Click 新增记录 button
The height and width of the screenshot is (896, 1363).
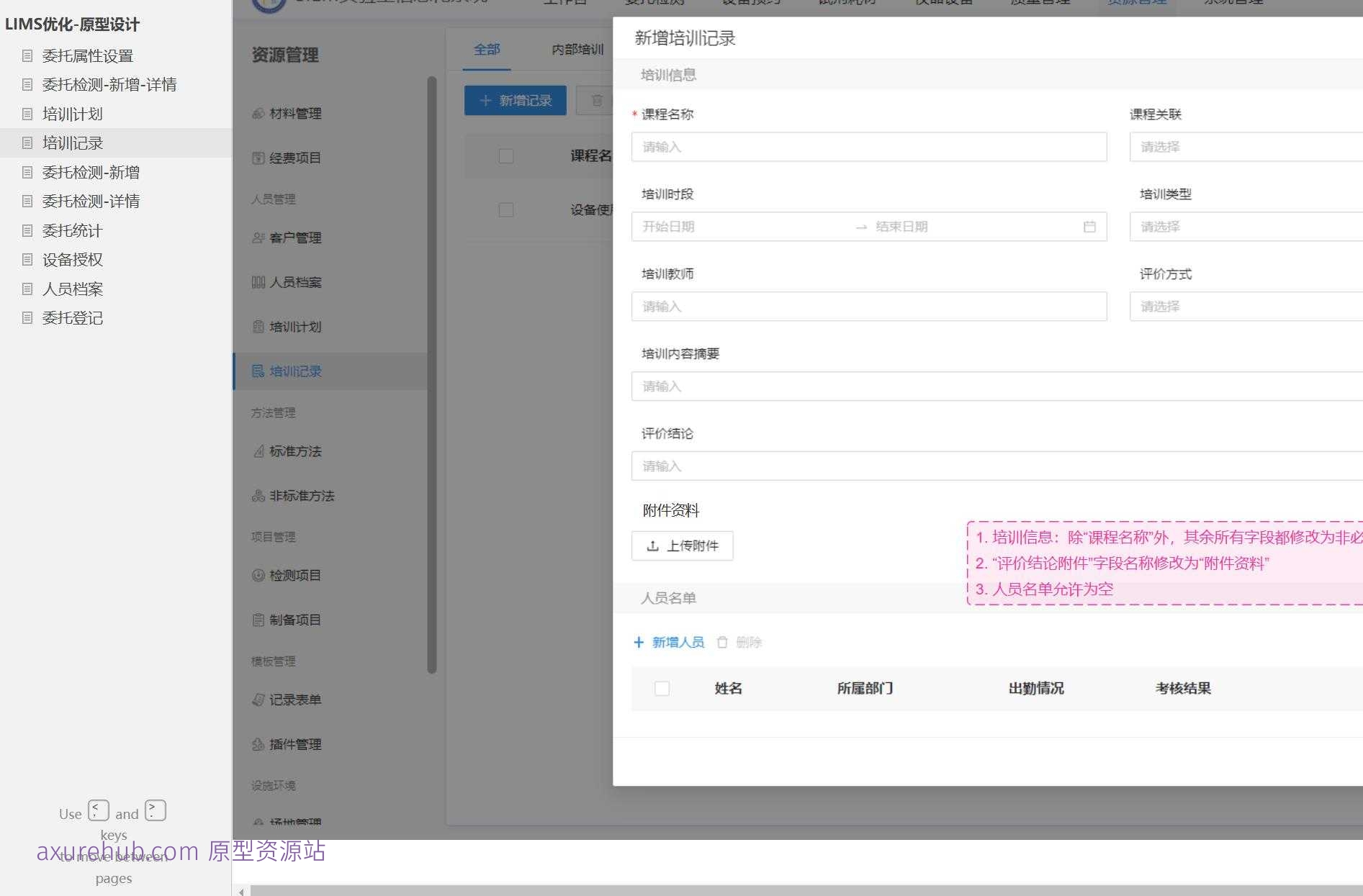coord(516,101)
